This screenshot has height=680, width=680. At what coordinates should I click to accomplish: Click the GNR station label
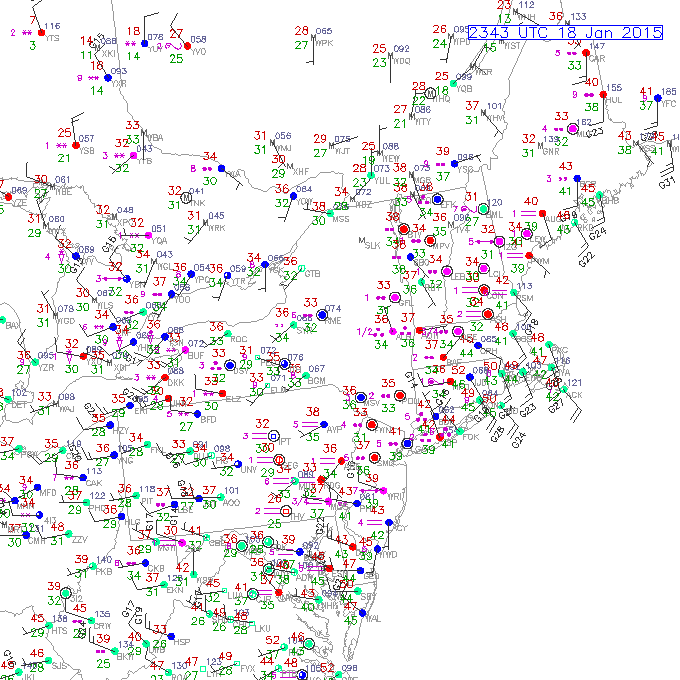[x=551, y=151]
